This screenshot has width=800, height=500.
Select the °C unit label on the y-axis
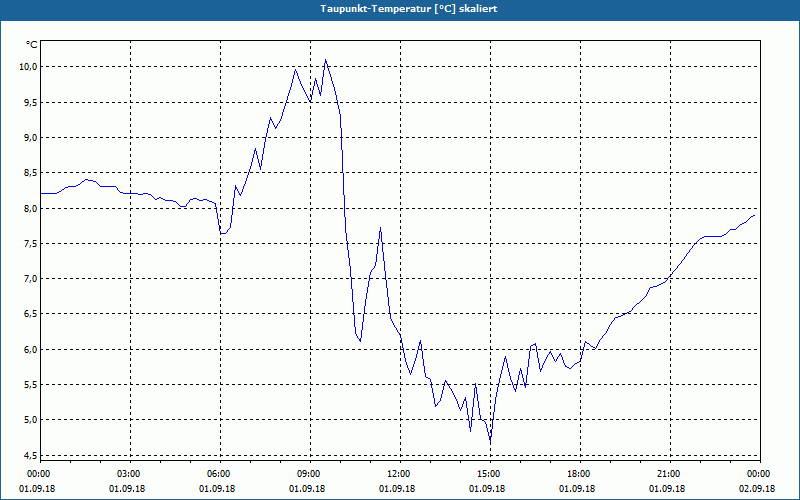32,45
